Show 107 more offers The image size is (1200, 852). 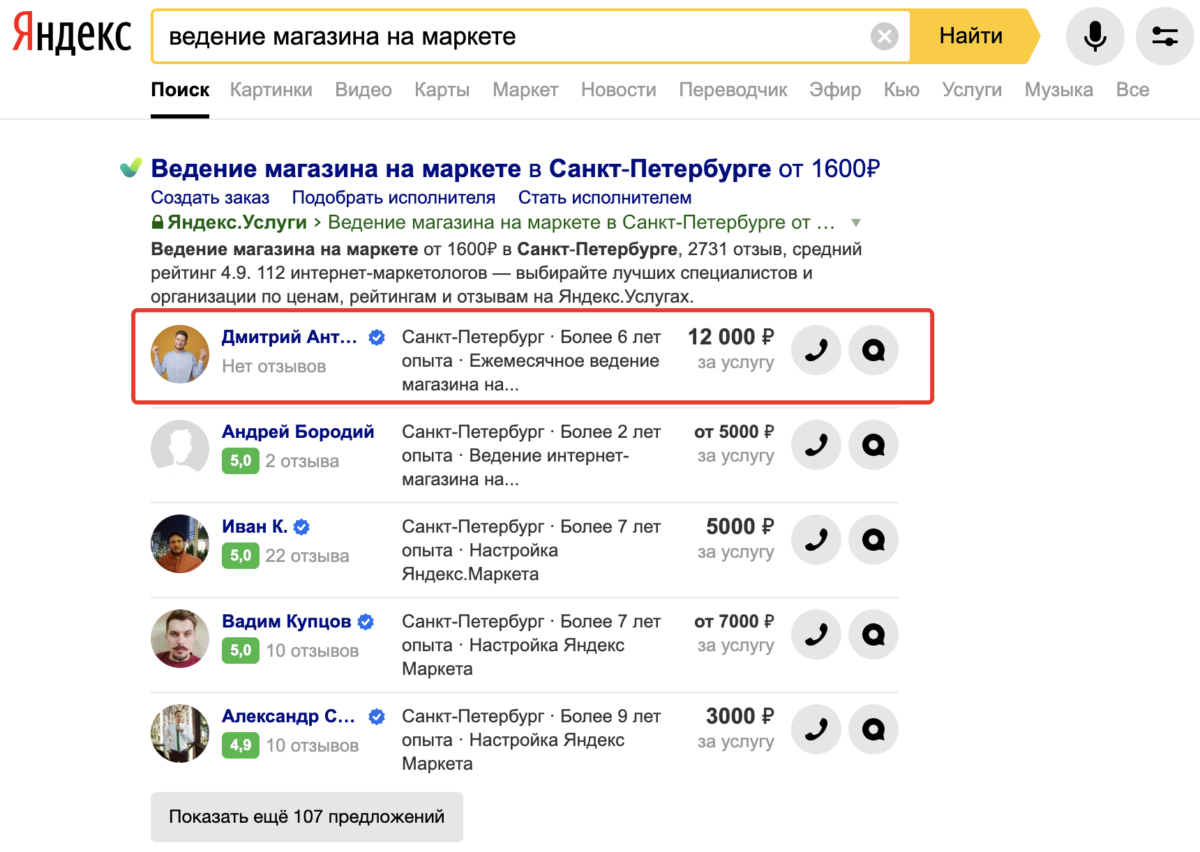(306, 817)
